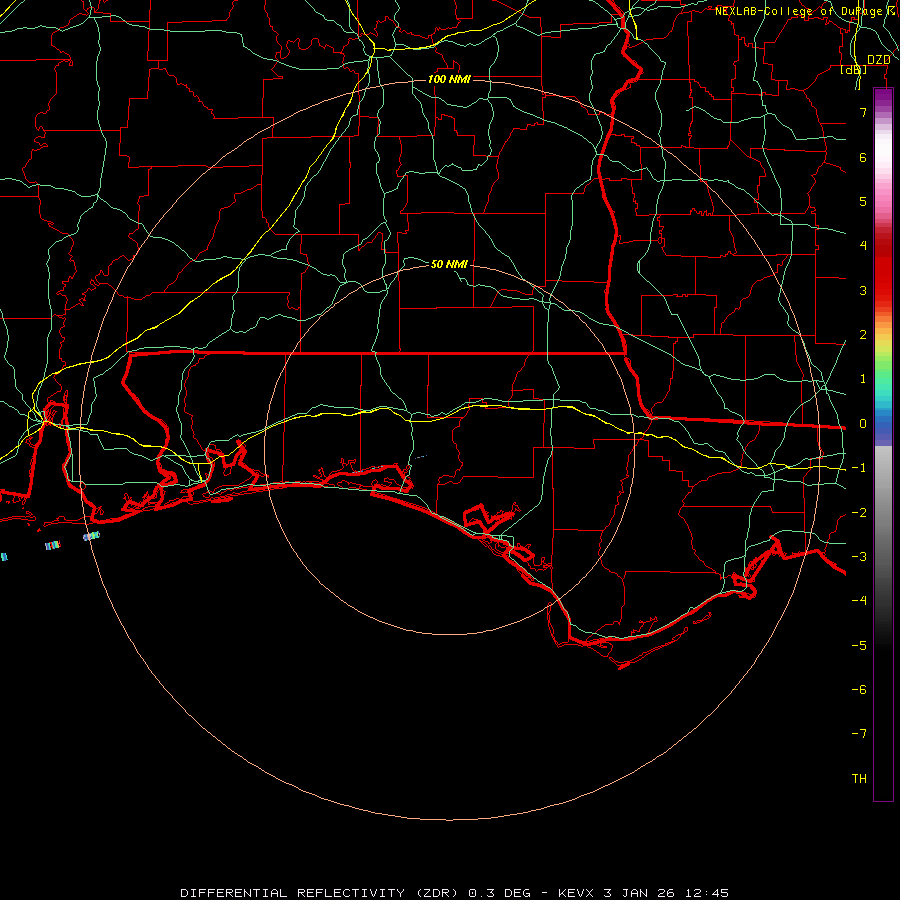
Task: Select the -7 value on the dB scale
Action: coord(859,734)
